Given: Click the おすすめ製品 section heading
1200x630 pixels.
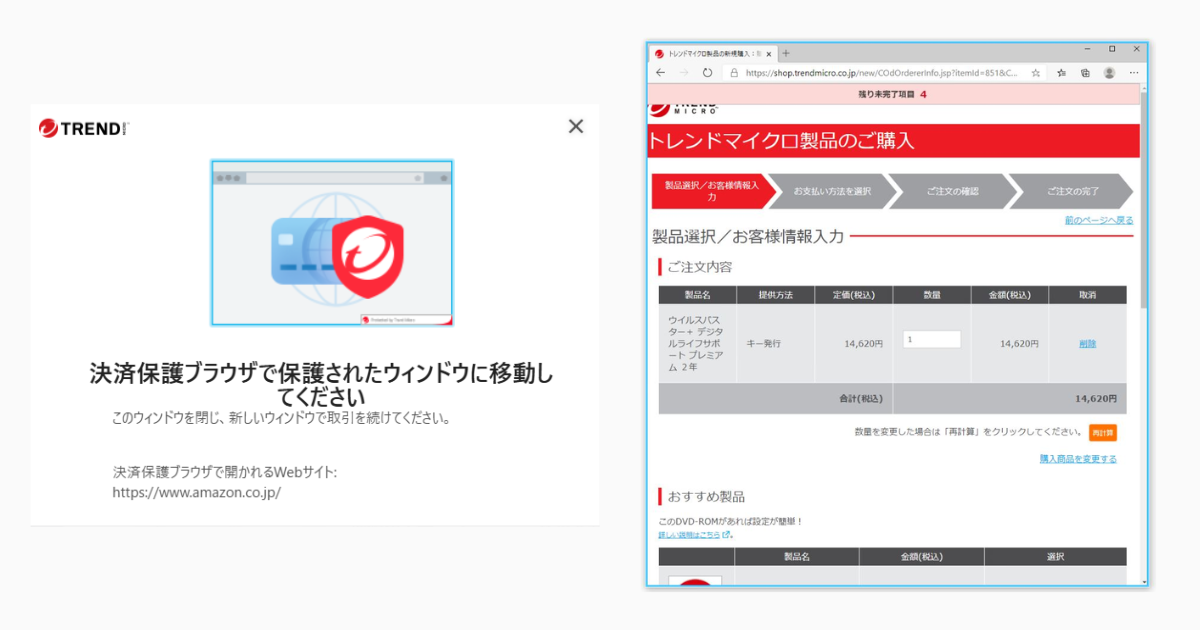Looking at the screenshot, I should [706, 497].
